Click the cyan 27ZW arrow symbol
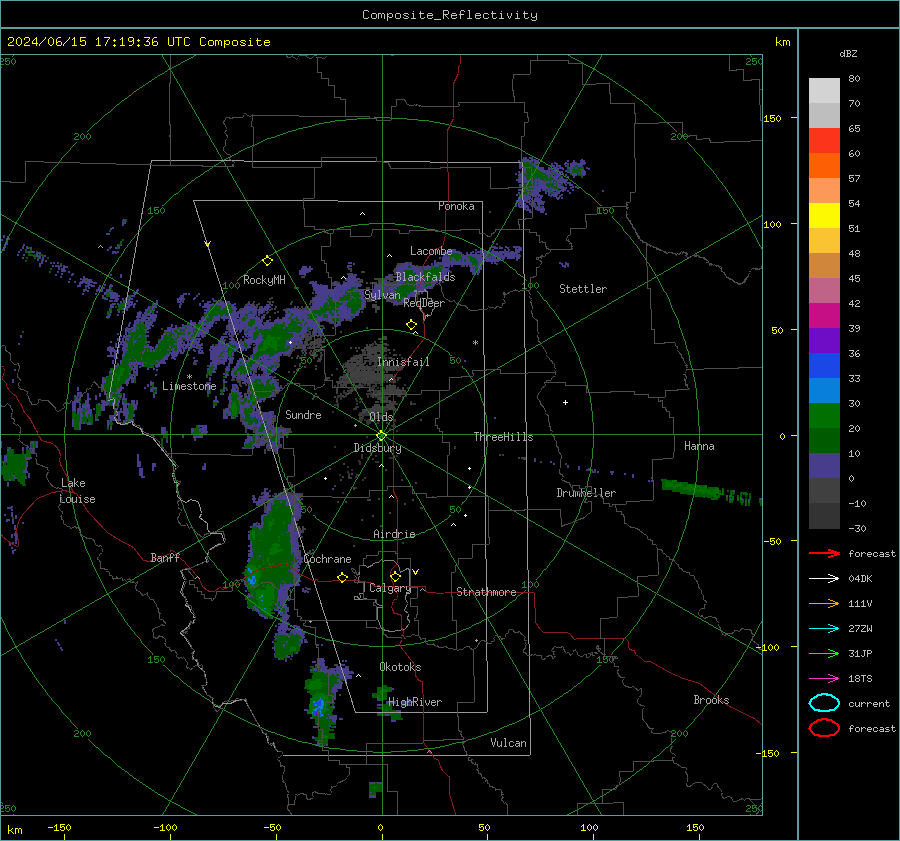Screen dimensions: 900x841 [x=824, y=629]
